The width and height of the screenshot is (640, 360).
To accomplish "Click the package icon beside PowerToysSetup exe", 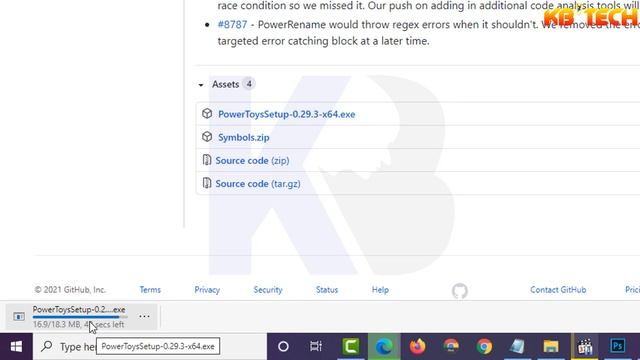I will 207,113.
